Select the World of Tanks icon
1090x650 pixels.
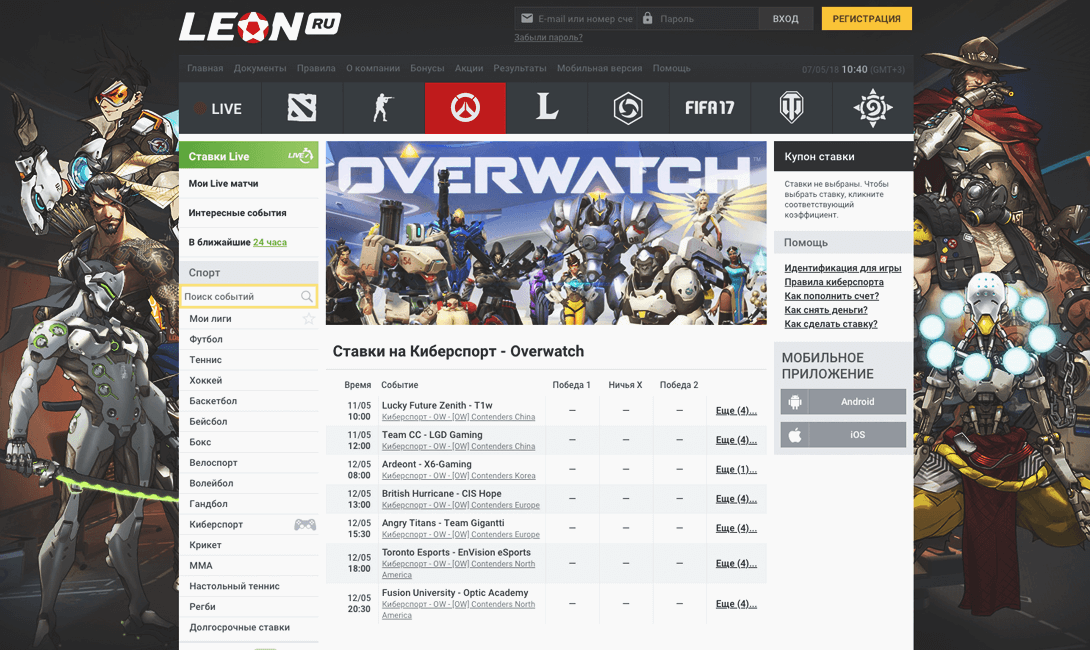pos(792,108)
